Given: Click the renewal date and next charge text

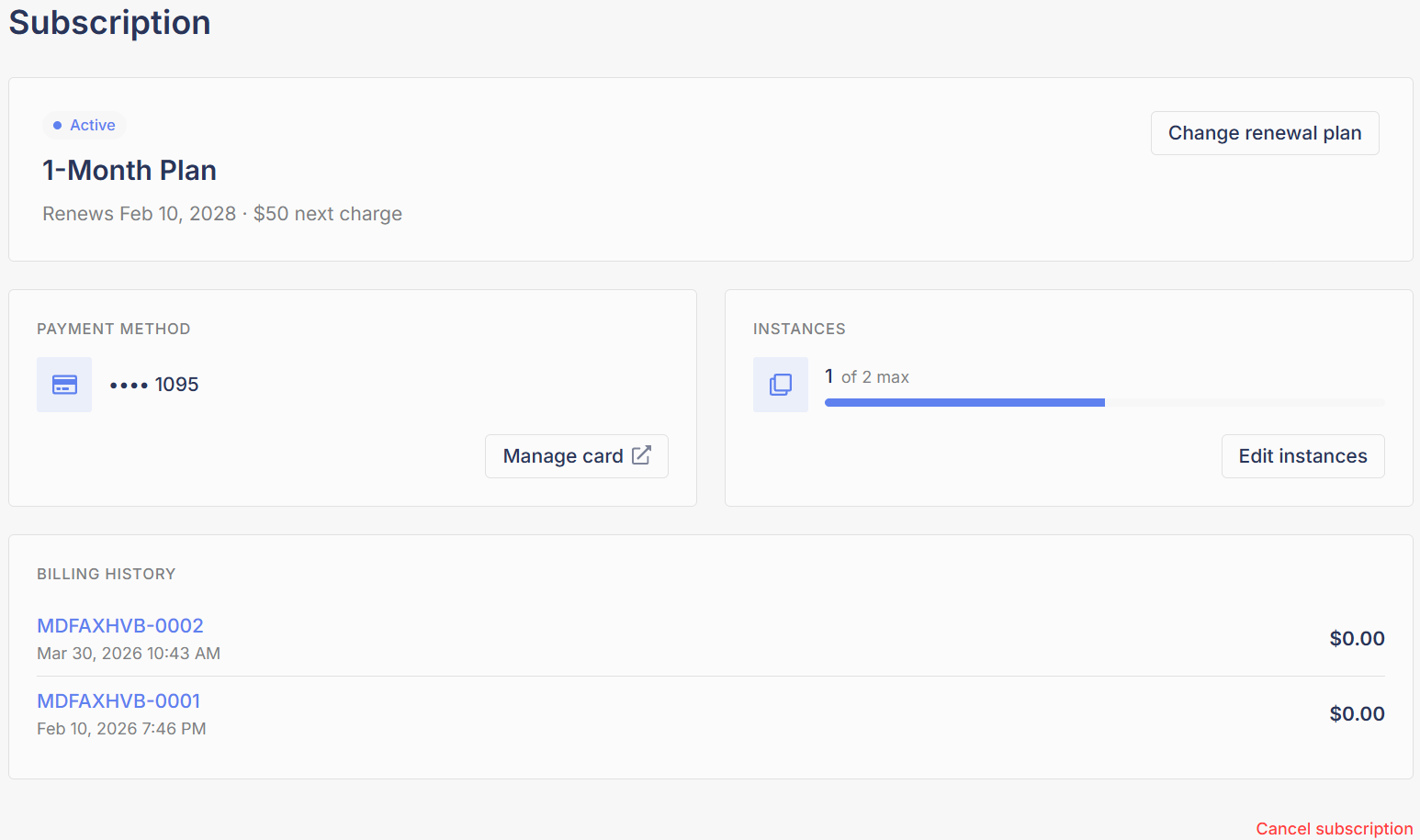Looking at the screenshot, I should point(222,214).
